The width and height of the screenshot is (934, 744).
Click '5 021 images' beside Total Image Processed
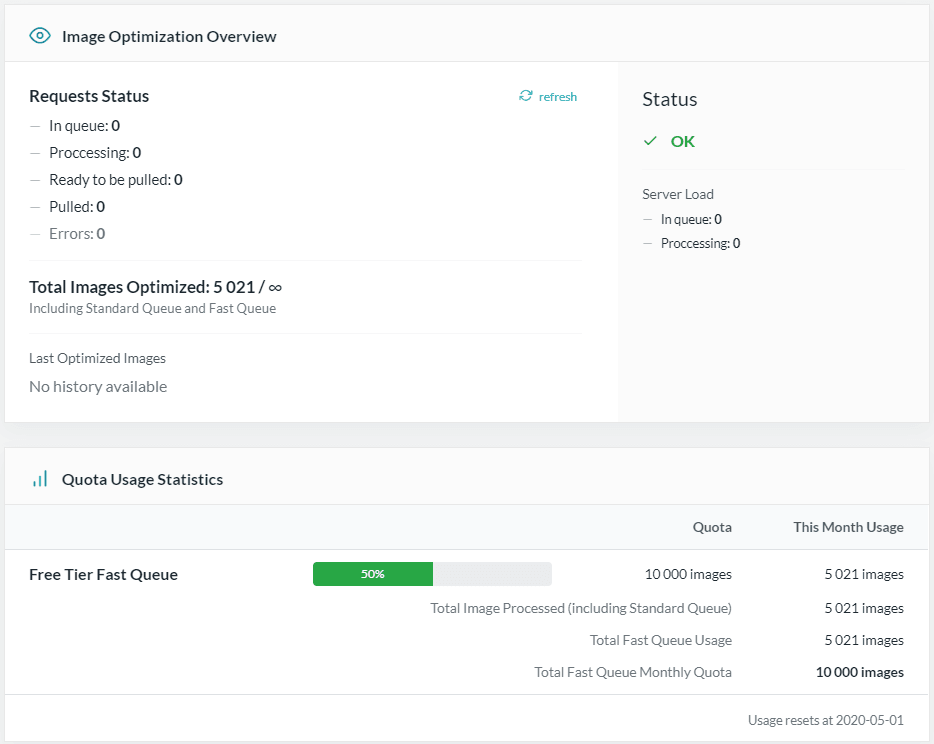864,608
